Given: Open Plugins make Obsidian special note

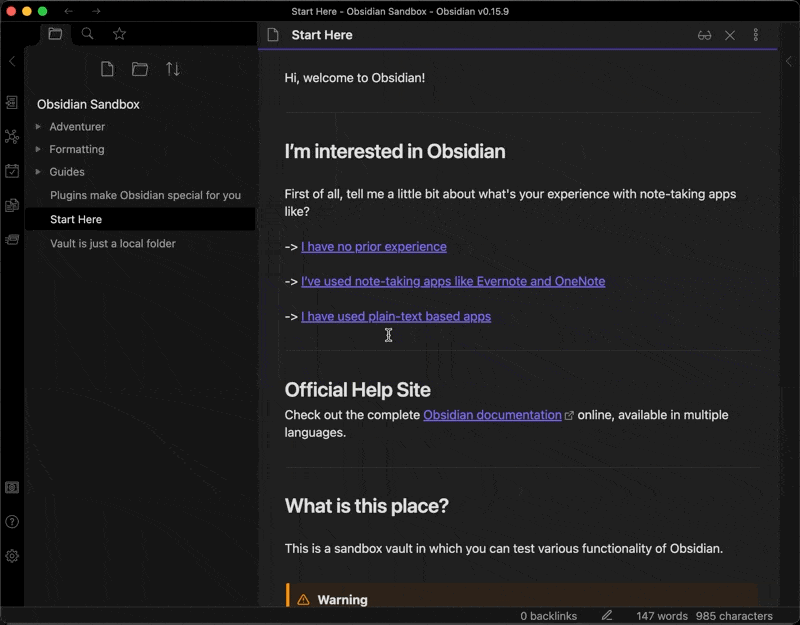Looking at the screenshot, I should pos(145,195).
